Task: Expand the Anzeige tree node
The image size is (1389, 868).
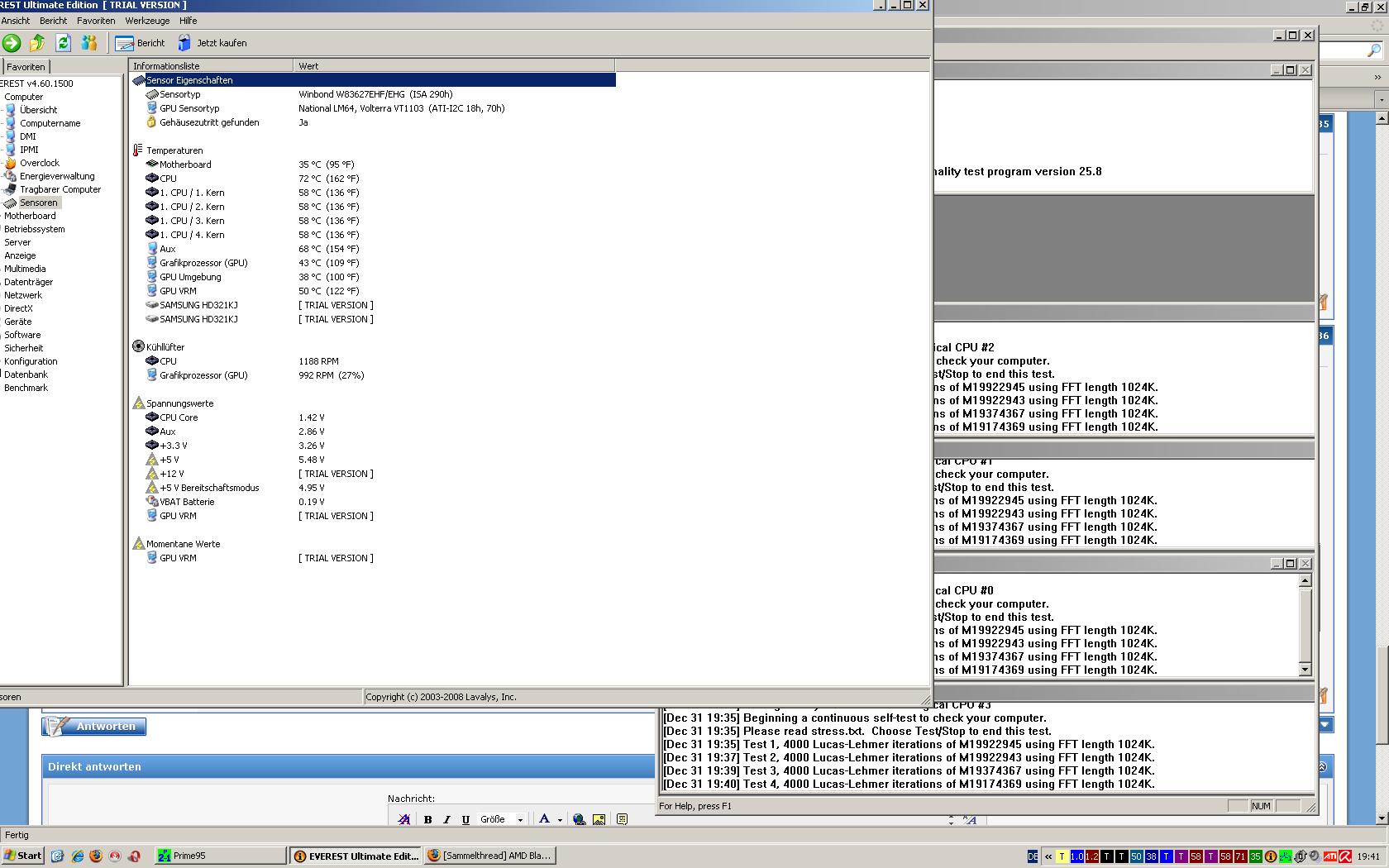Action: (20, 255)
